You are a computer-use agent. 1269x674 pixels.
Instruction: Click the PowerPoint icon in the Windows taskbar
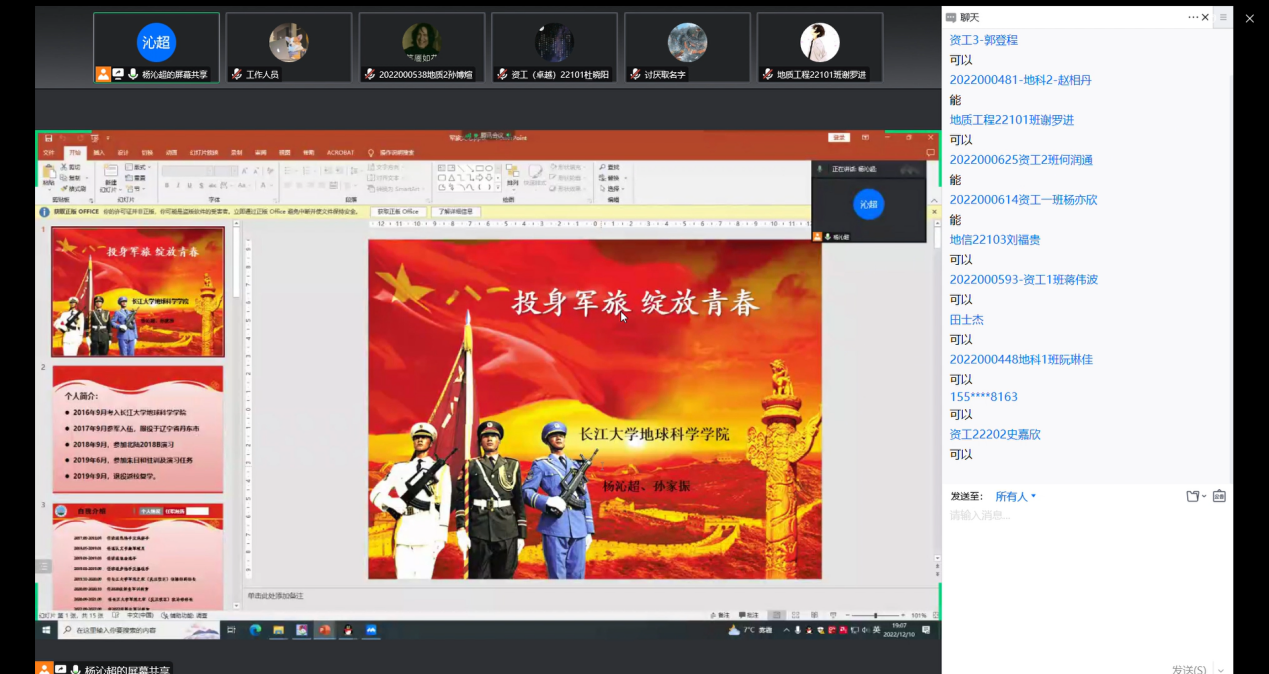click(324, 630)
